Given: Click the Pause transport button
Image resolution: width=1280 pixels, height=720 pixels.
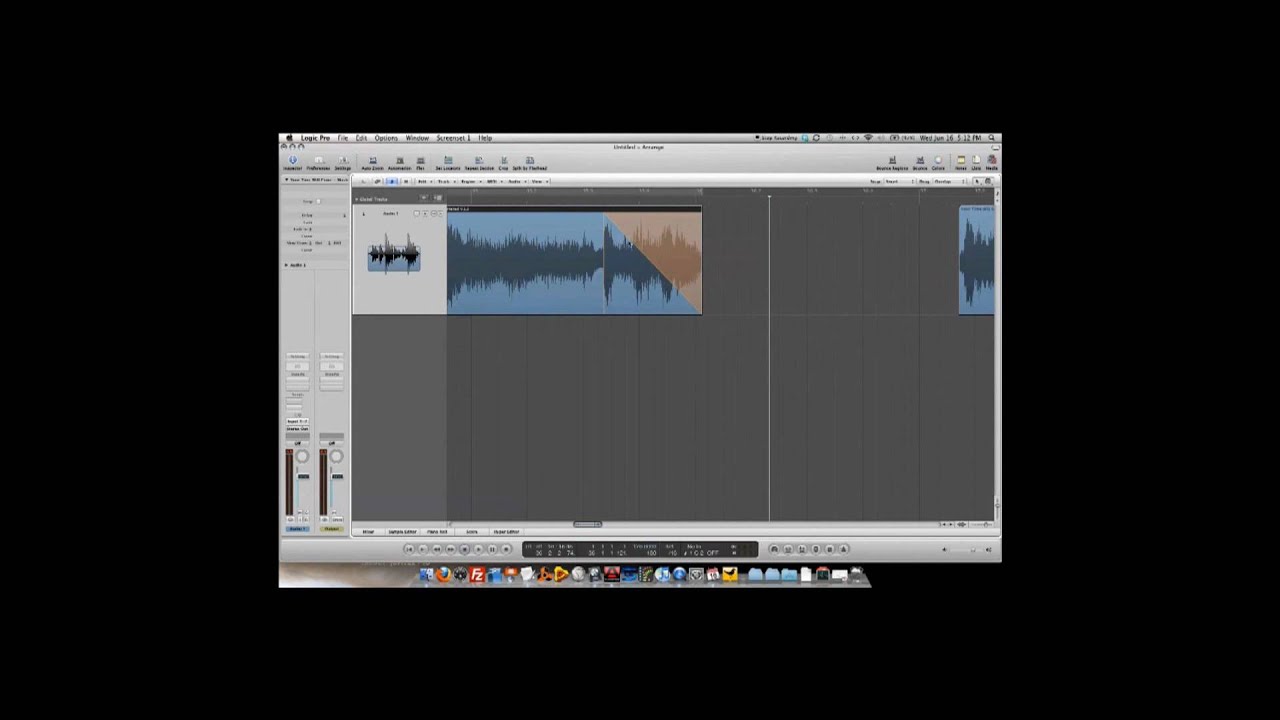Looking at the screenshot, I should [492, 549].
